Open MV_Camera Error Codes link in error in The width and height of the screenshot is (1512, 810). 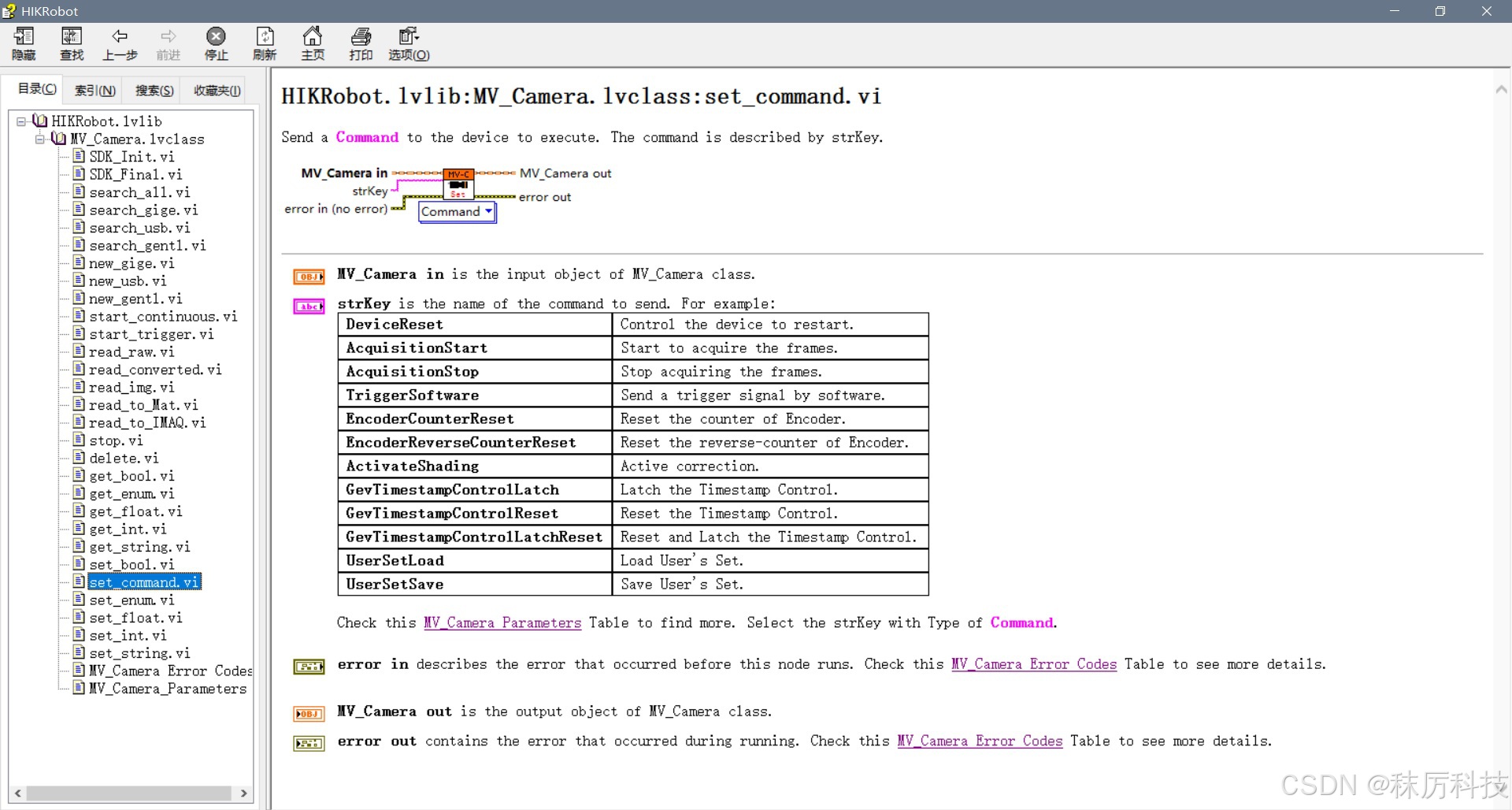(x=1034, y=664)
